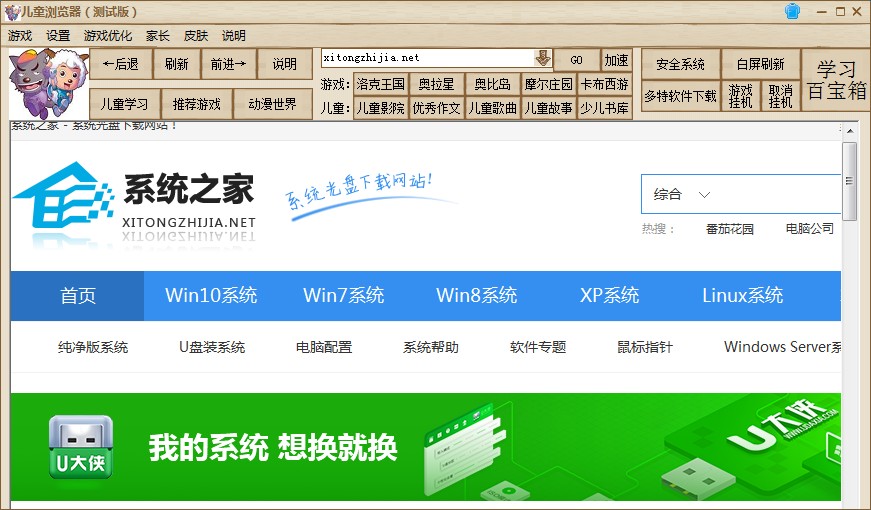Open the Windows Server link
This screenshot has height=510, width=871.
tap(782, 347)
